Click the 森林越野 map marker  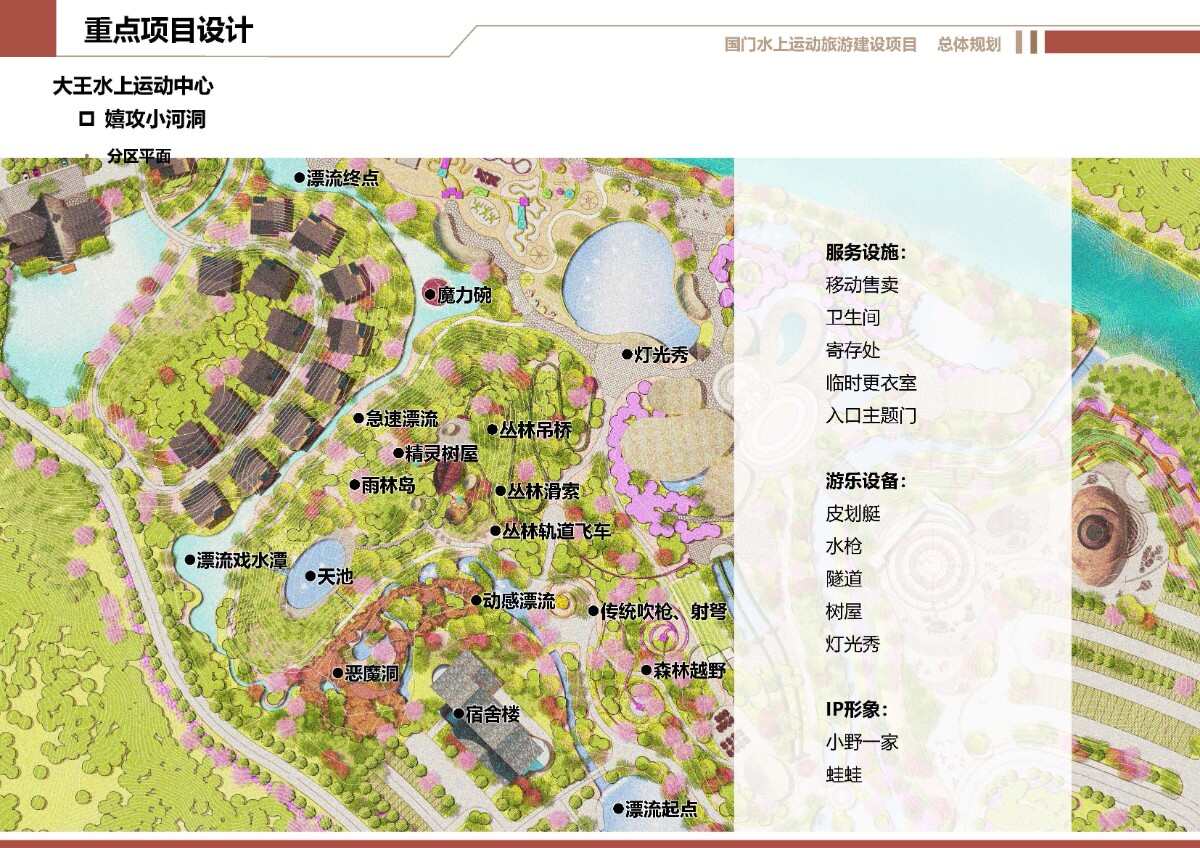point(646,670)
